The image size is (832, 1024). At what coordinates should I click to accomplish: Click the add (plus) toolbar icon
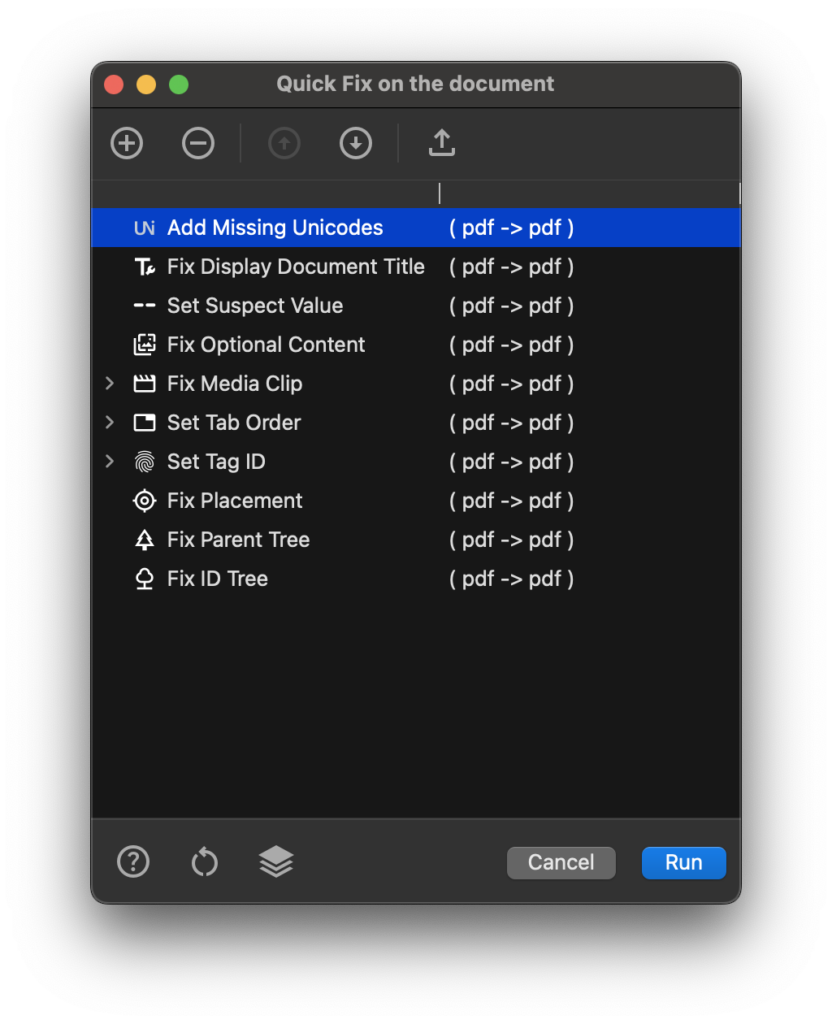tap(127, 144)
